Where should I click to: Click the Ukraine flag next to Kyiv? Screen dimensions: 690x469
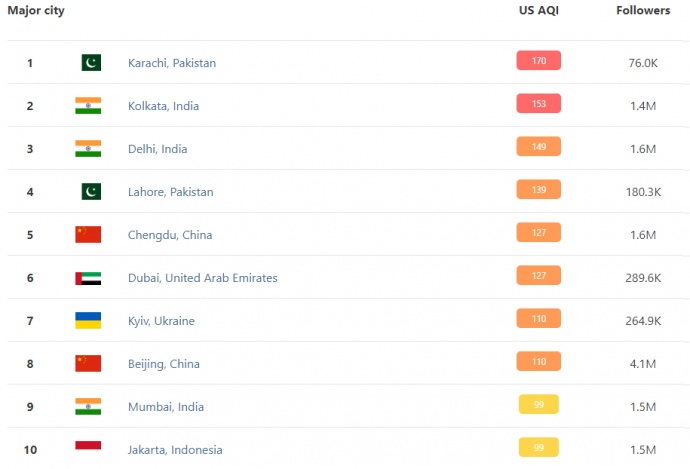coord(88,320)
